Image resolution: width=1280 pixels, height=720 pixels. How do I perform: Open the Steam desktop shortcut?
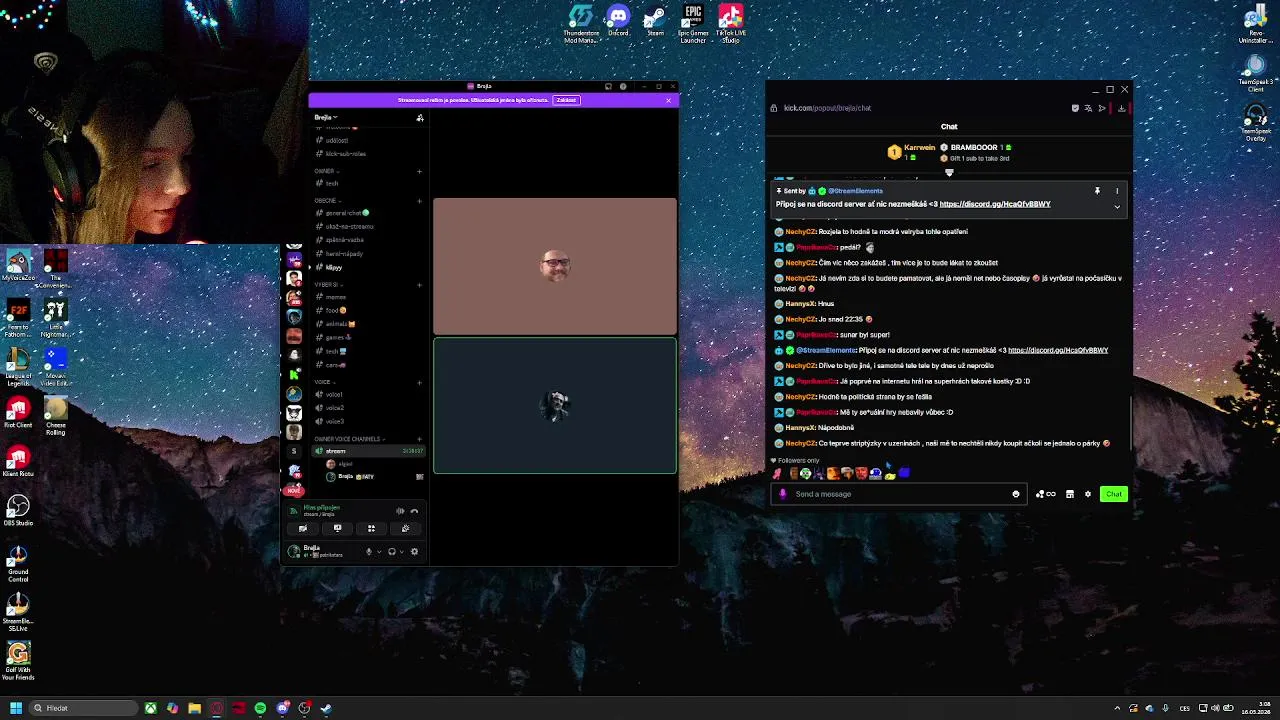[x=655, y=21]
